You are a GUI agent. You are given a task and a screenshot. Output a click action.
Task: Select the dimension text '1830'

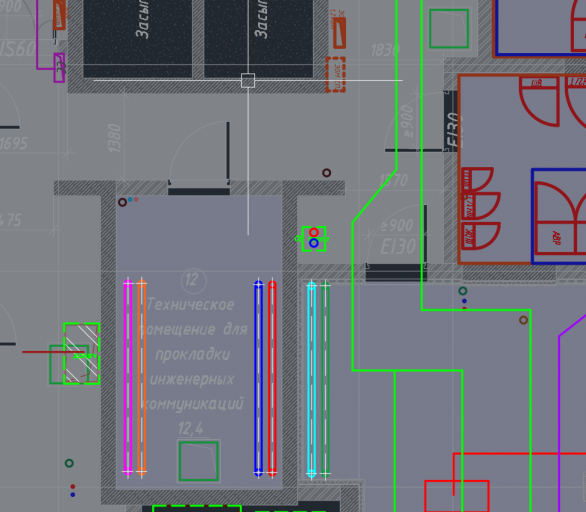click(x=385, y=50)
